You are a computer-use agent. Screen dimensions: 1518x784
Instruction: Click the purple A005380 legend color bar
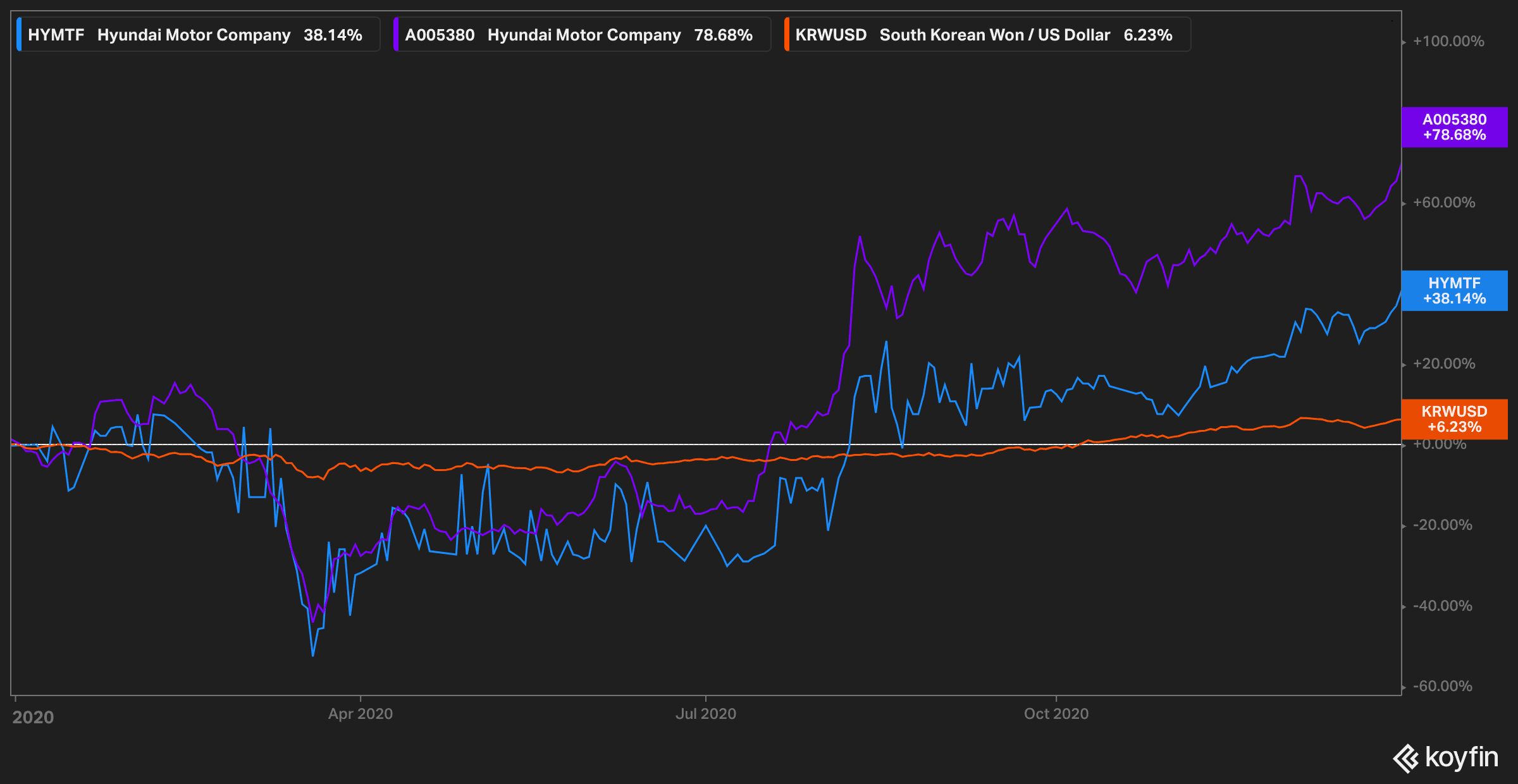(x=396, y=34)
